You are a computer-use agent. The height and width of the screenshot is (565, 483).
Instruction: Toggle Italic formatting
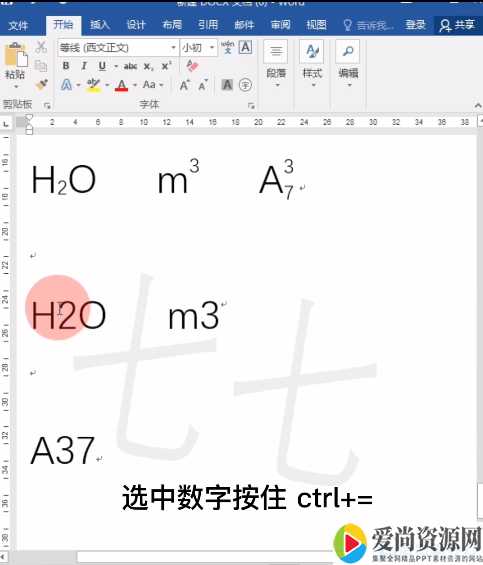(84, 66)
